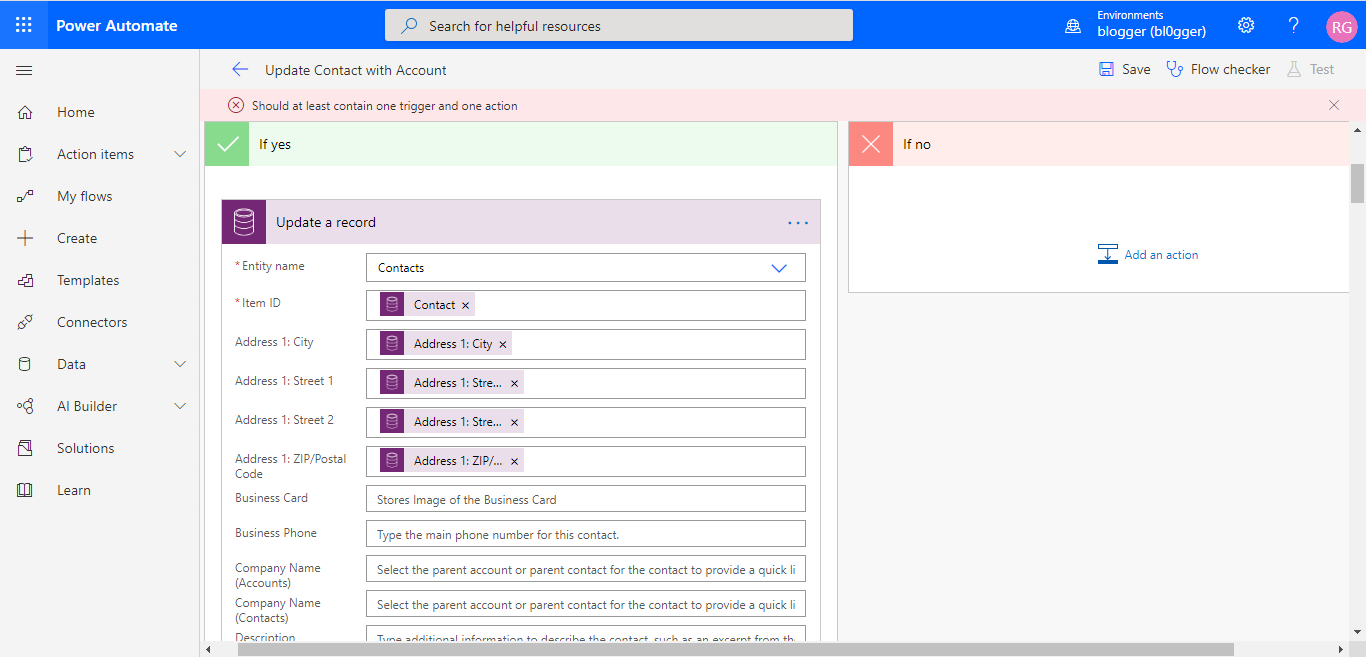
Task: Remove token in ZIP/Postal Code field
Action: click(515, 461)
